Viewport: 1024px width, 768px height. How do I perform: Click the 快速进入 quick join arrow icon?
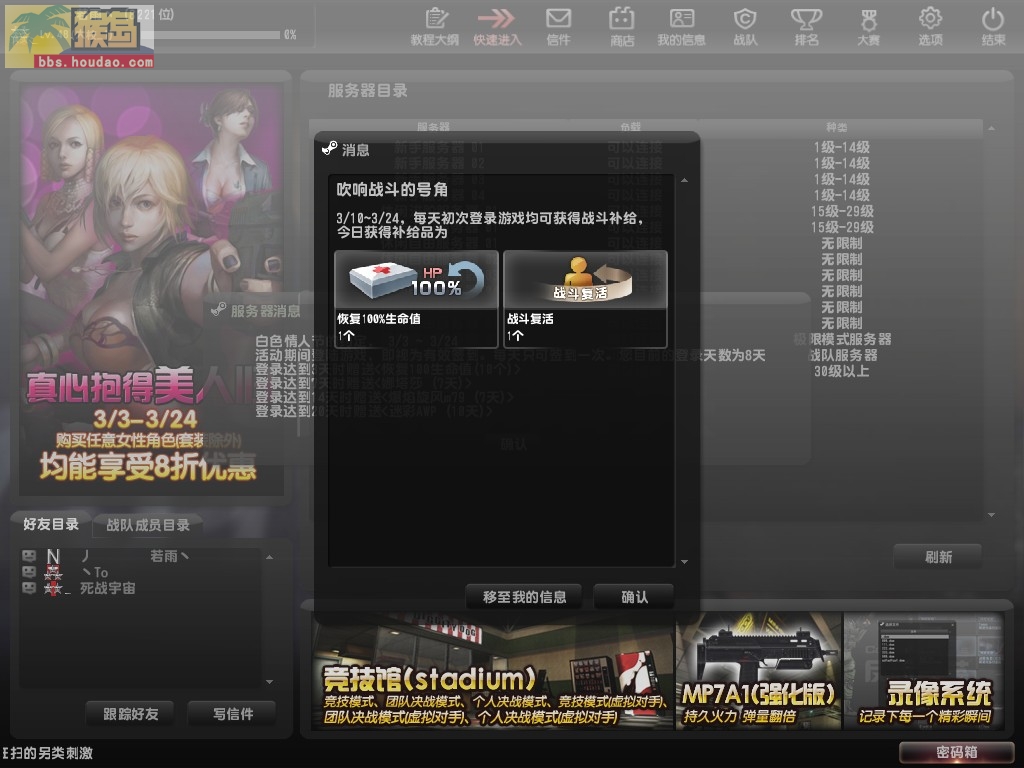pos(497,26)
